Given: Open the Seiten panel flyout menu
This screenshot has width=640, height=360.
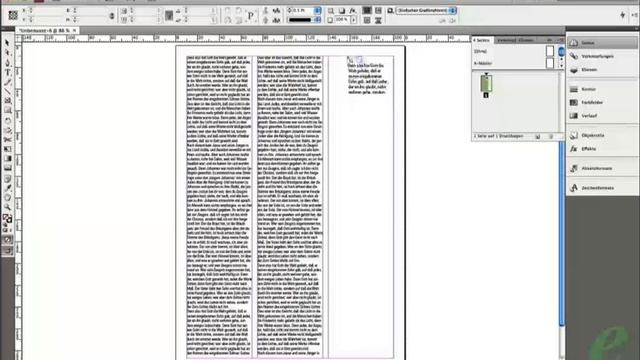Looking at the screenshot, I should 560,40.
